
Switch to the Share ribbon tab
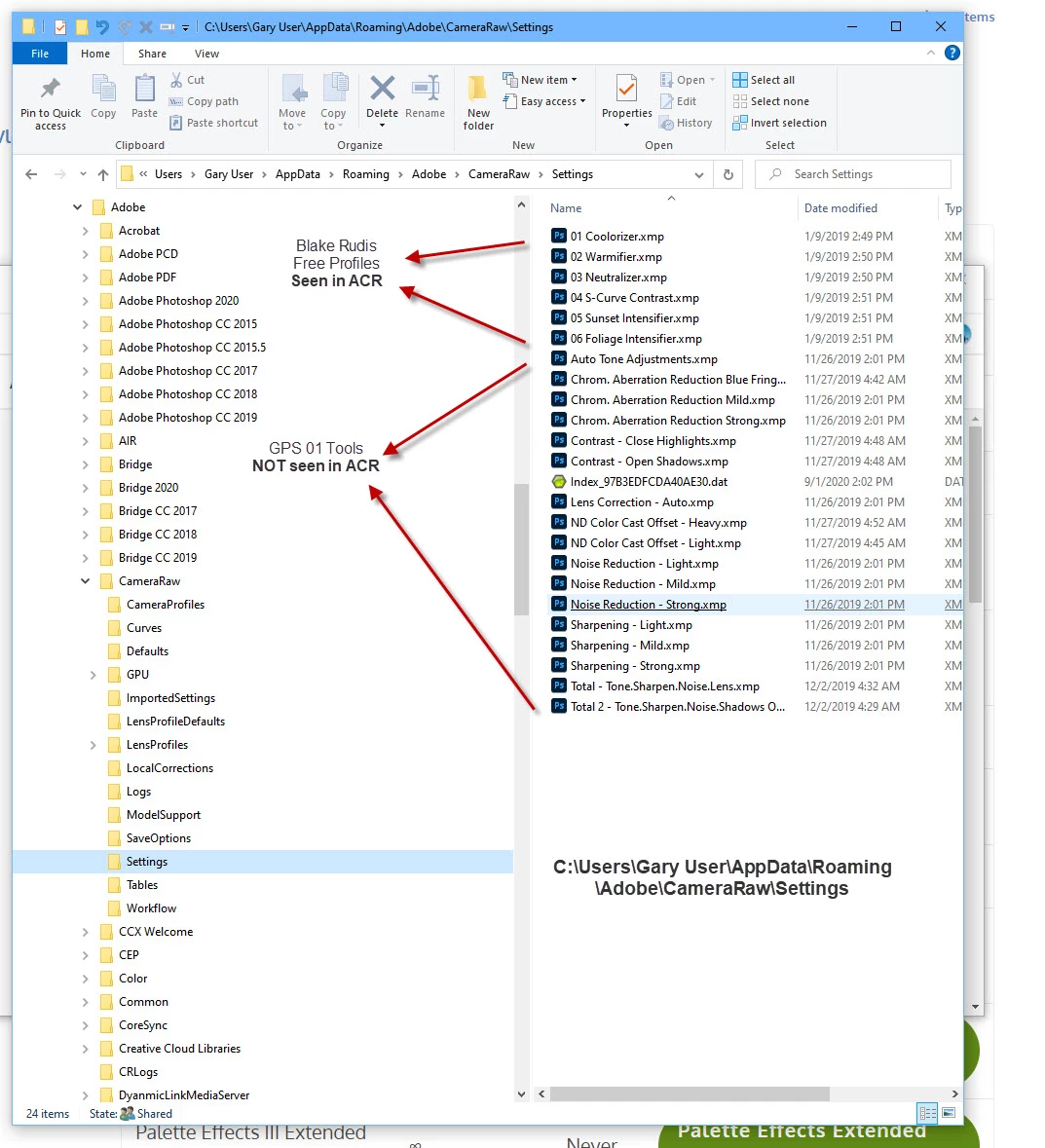point(152,54)
